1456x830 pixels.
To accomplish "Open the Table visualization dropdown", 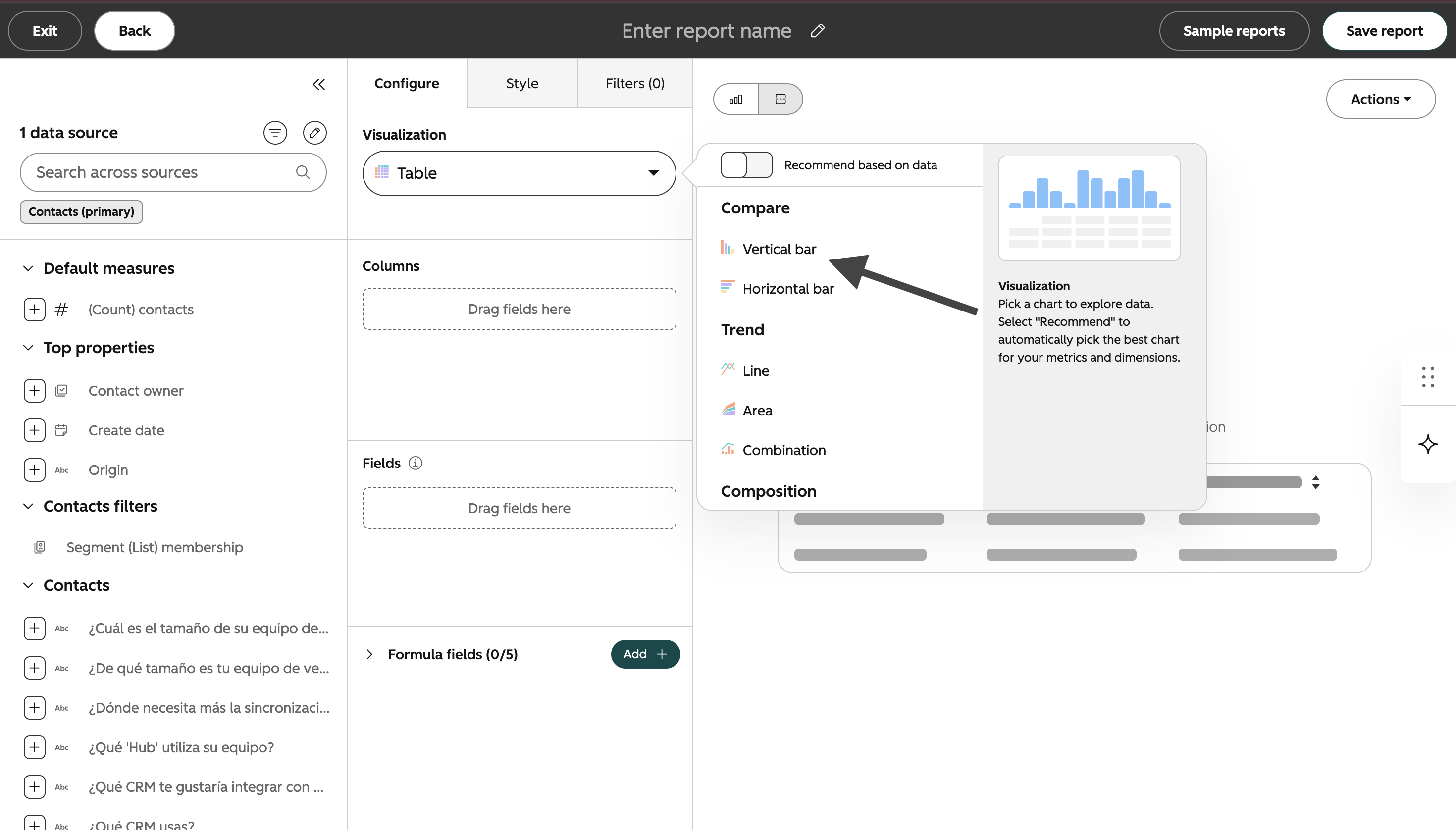I will point(519,173).
